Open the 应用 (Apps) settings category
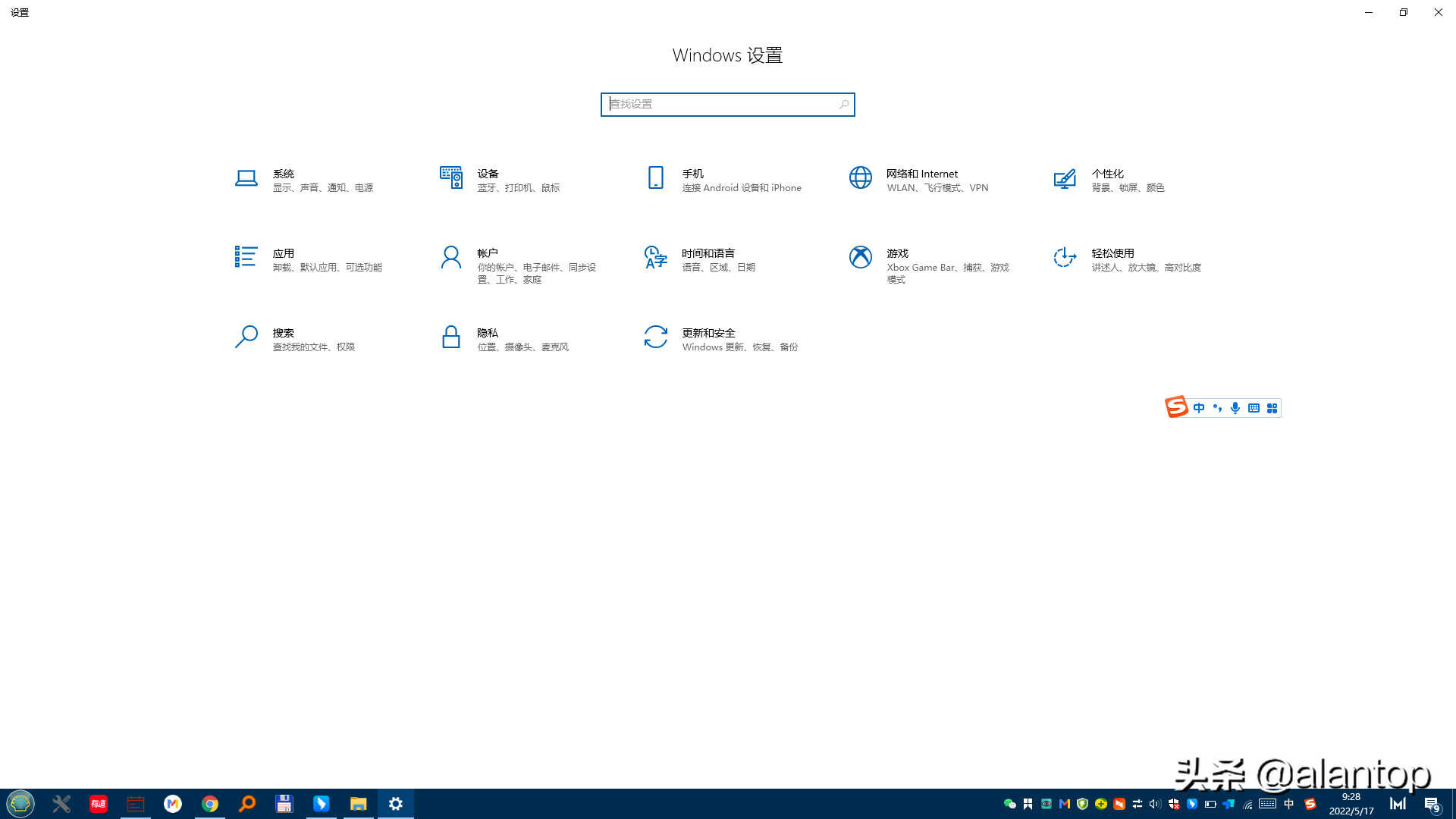 coord(309,260)
